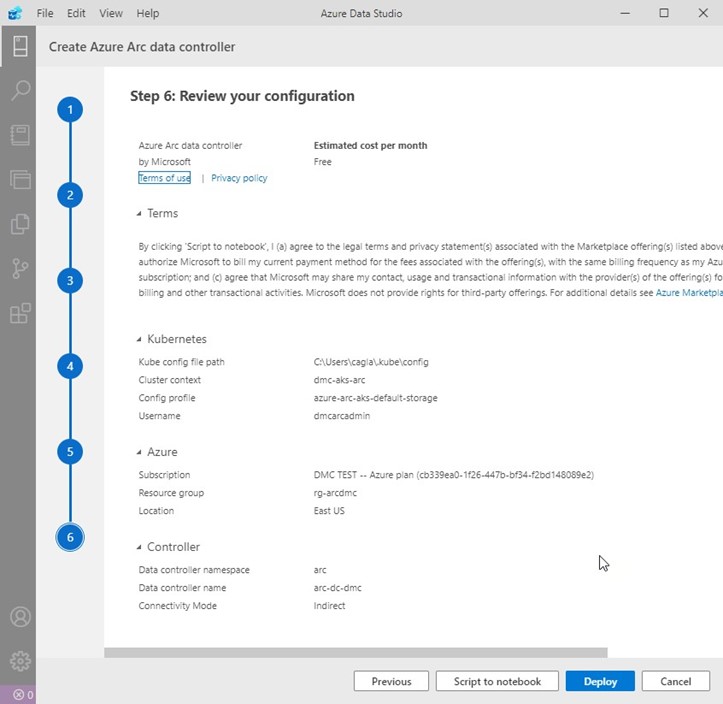This screenshot has width=723, height=704.
Task: Open the Explorer files icon
Action: tap(20, 224)
